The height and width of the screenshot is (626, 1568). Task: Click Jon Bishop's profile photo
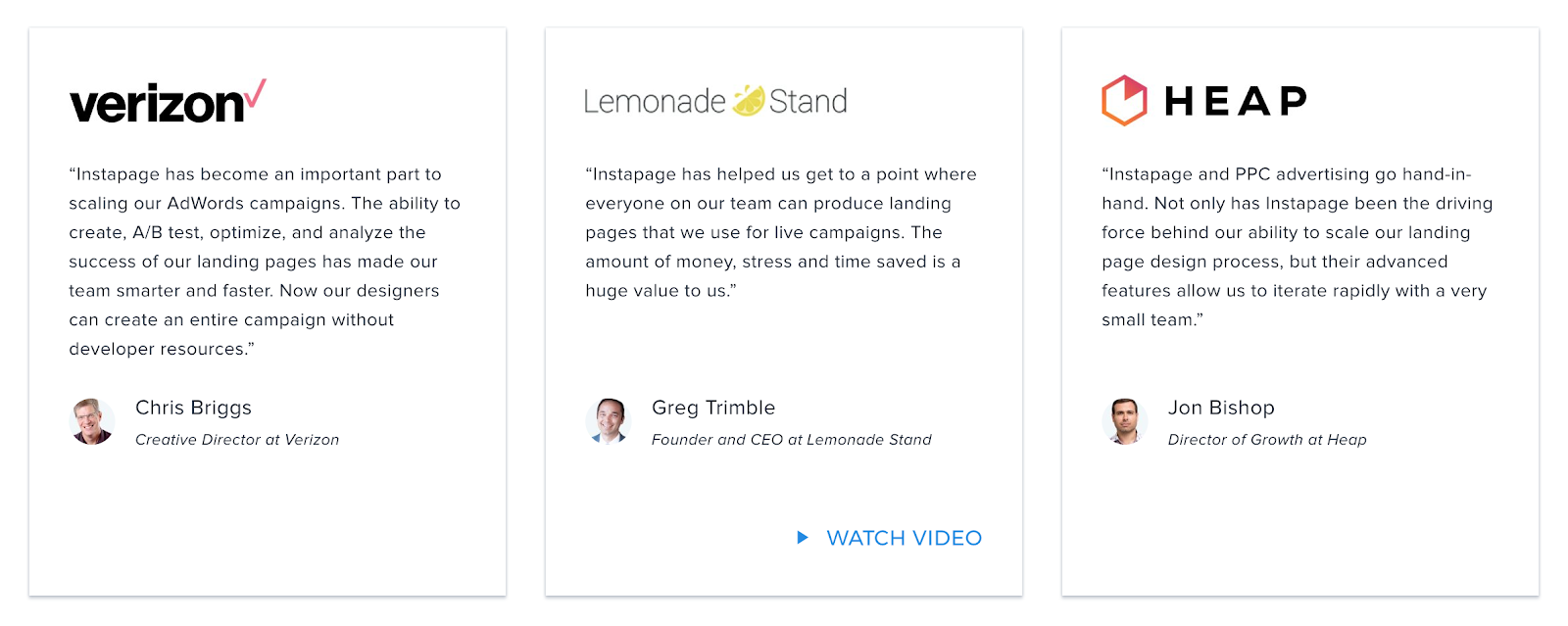1125,421
